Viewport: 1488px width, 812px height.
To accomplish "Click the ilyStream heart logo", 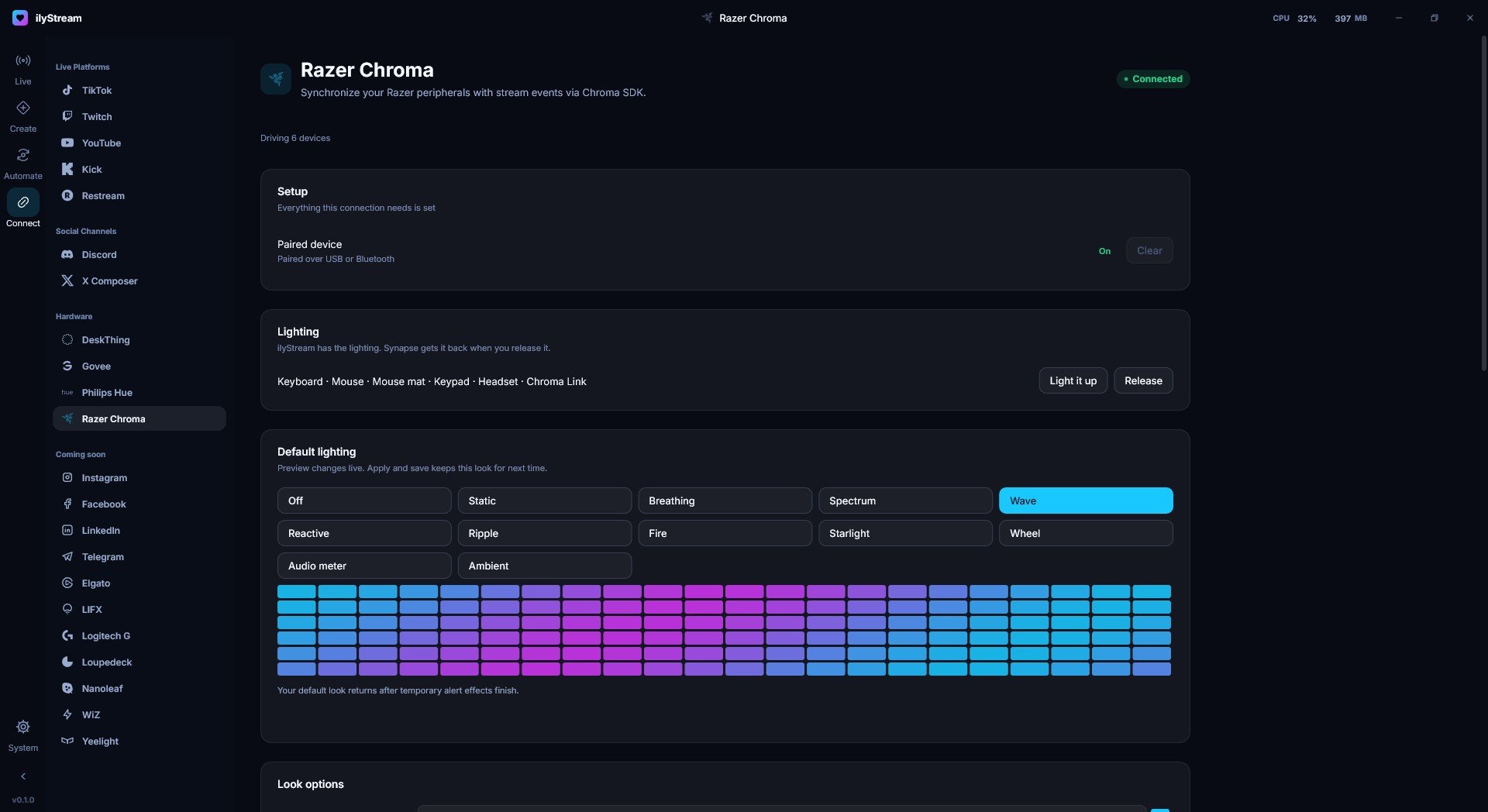I will pos(20,18).
